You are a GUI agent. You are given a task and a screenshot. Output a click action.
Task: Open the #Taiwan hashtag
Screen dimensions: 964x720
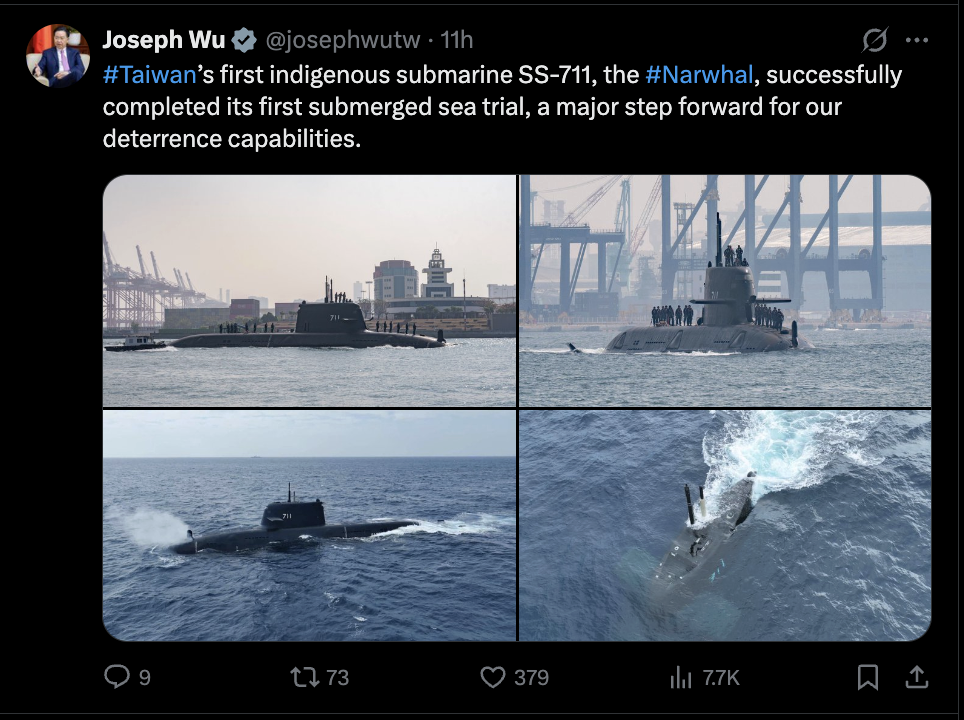pos(149,75)
